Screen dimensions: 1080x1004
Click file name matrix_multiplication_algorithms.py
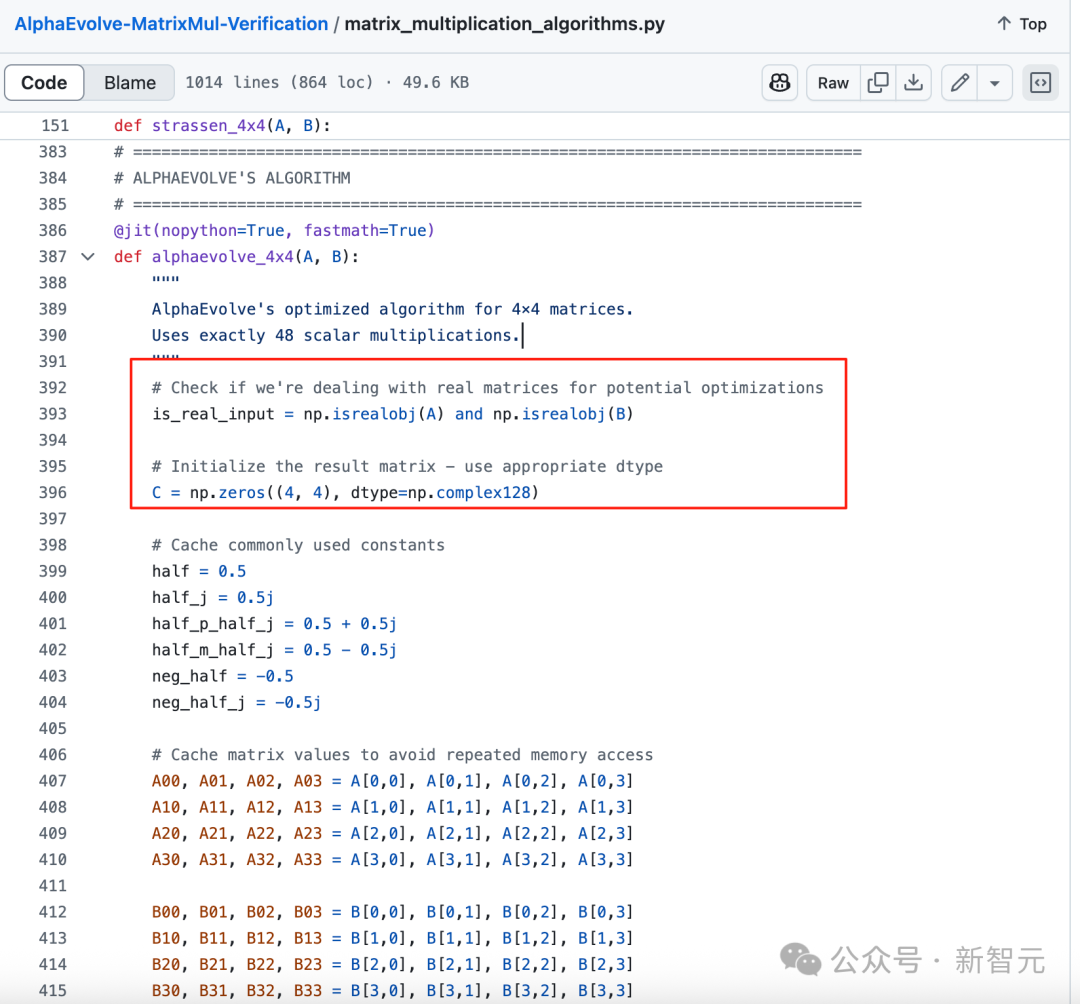click(504, 24)
